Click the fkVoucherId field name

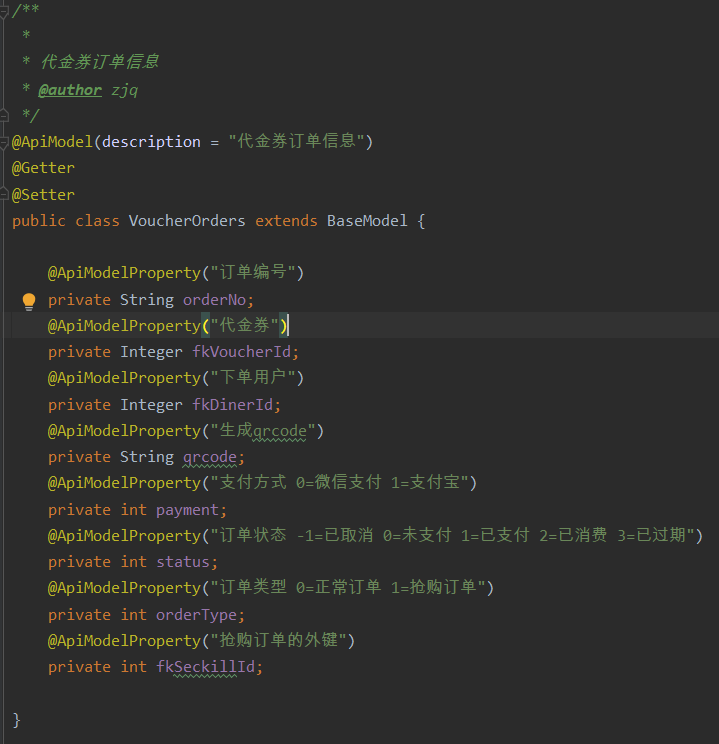pos(241,352)
